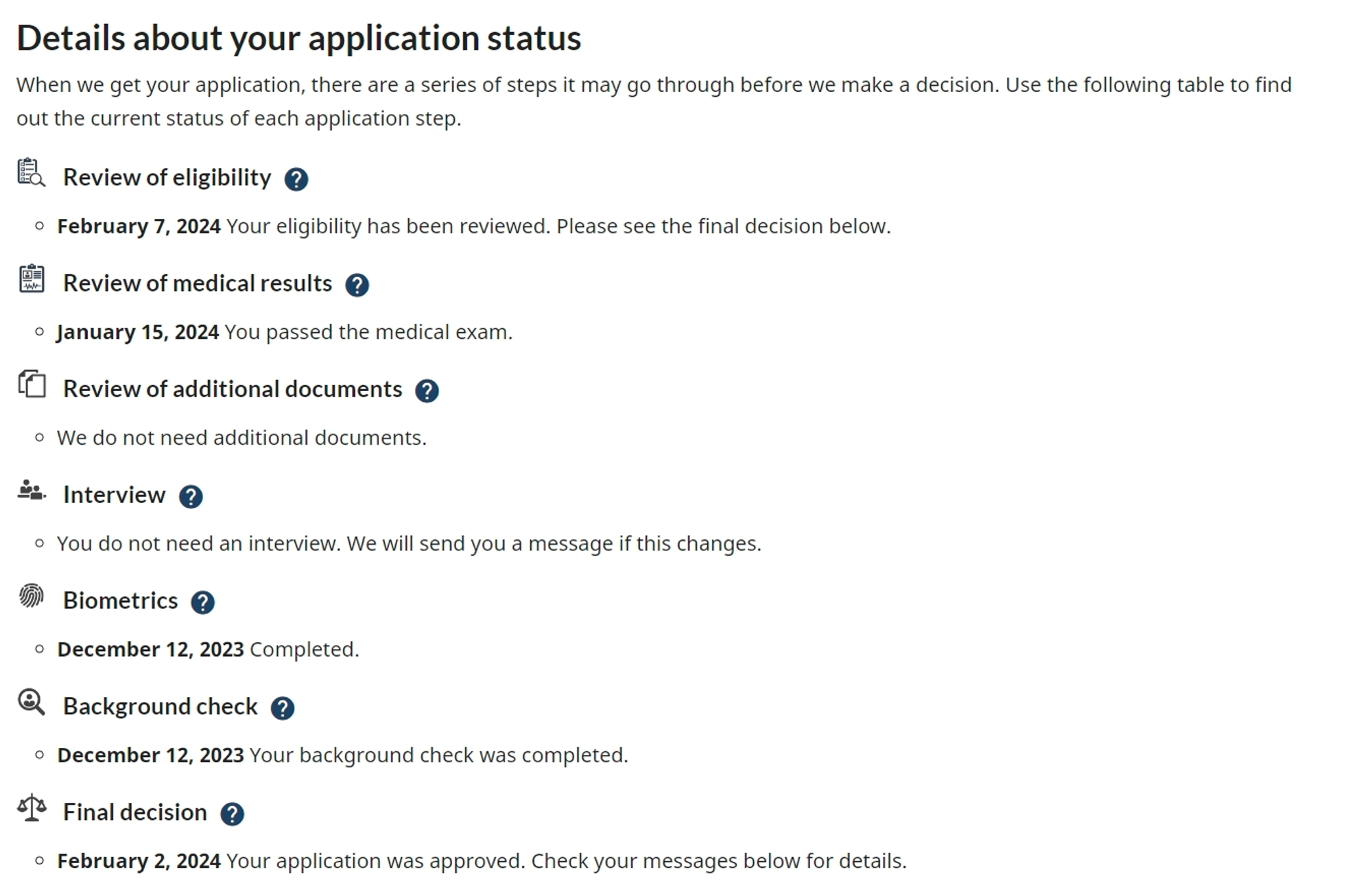Click the additional documents pages icon

click(32, 384)
